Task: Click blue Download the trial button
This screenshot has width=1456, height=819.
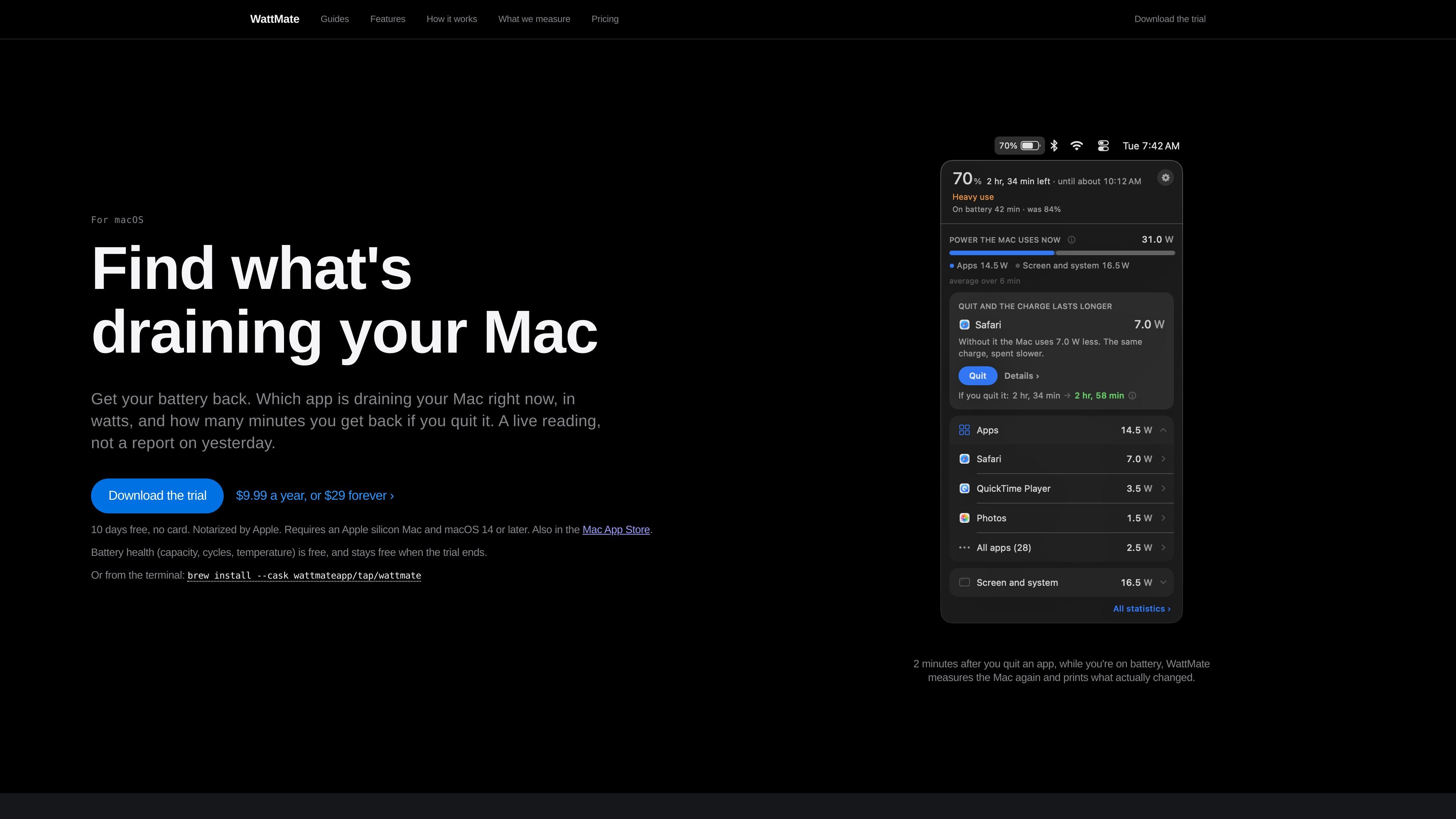Action: [x=157, y=496]
